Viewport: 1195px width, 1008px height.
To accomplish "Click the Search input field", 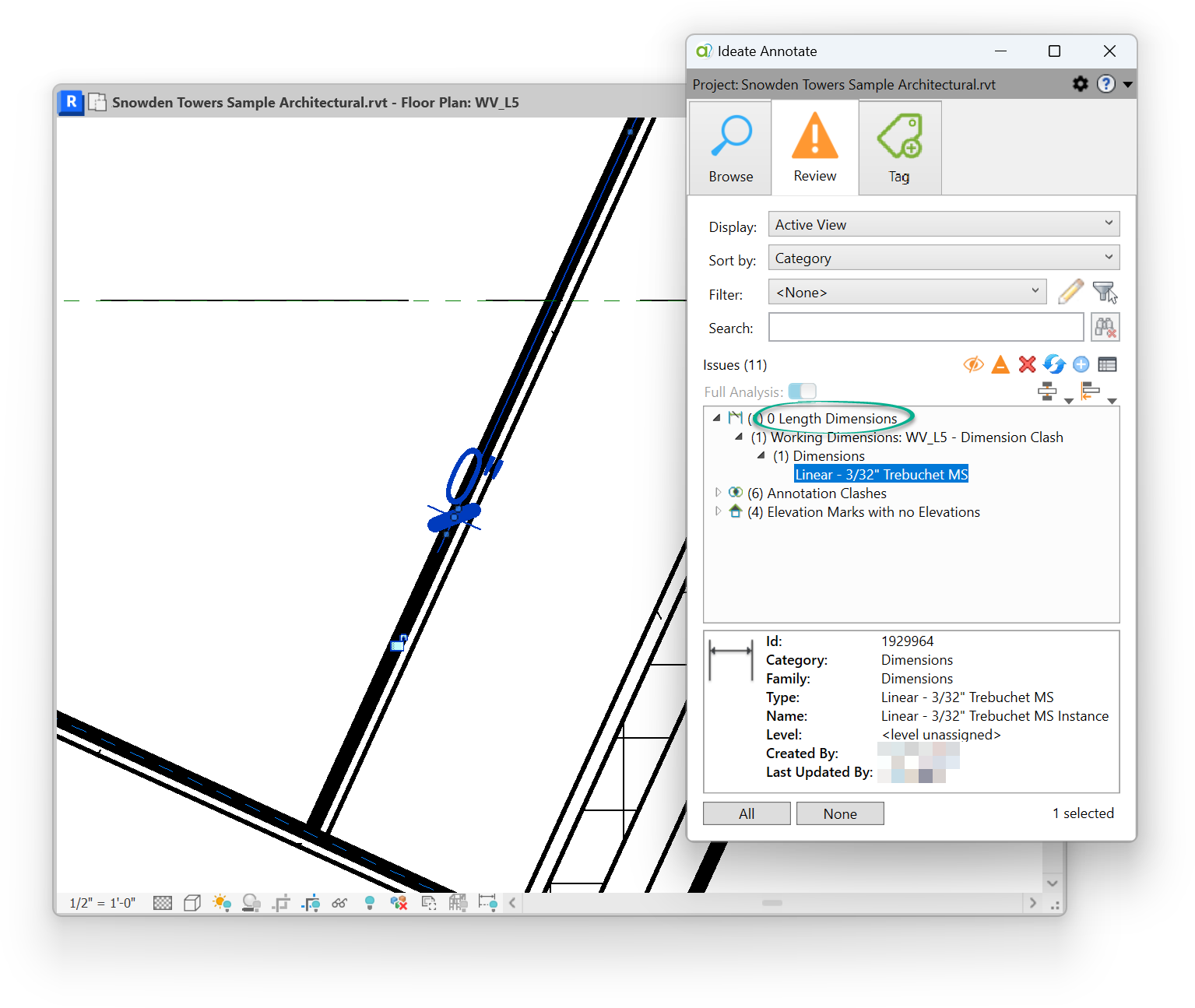I will [x=926, y=327].
